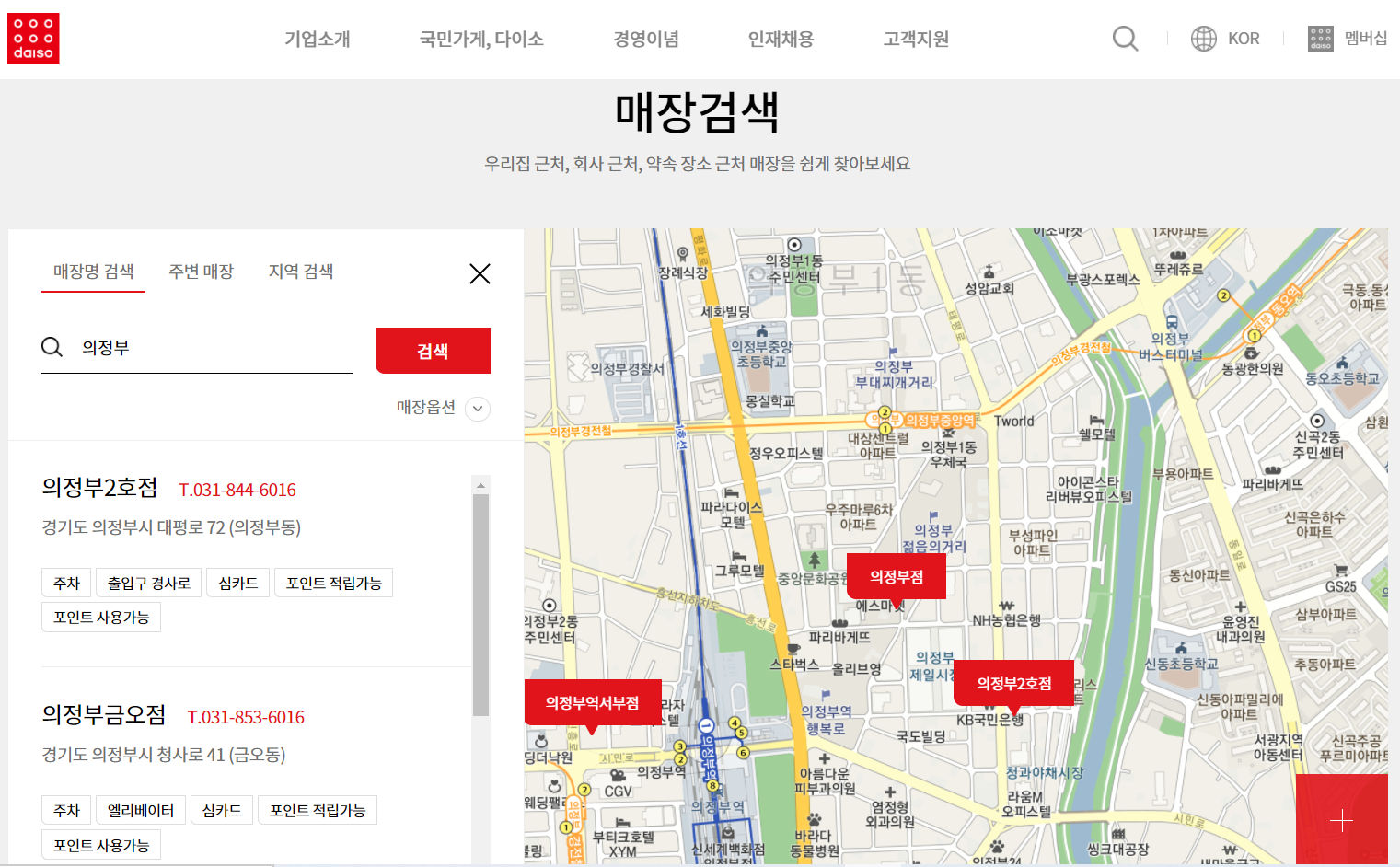
Task: Click the membership daiso card icon
Action: pyautogui.click(x=1321, y=39)
